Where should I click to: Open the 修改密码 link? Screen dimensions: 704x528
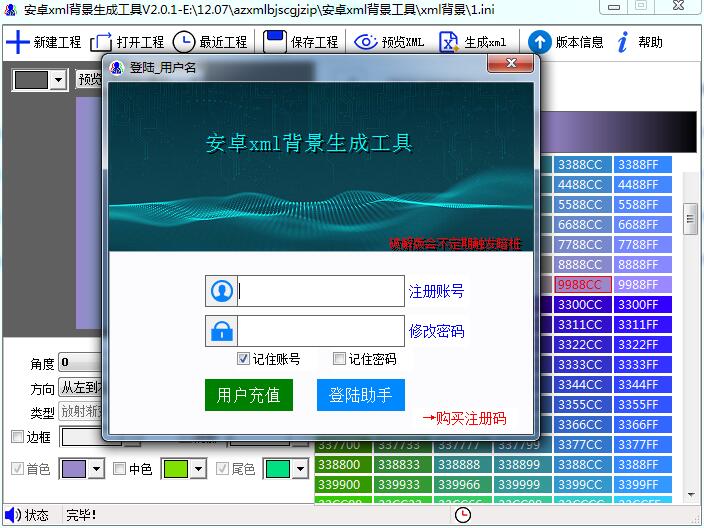point(436,331)
